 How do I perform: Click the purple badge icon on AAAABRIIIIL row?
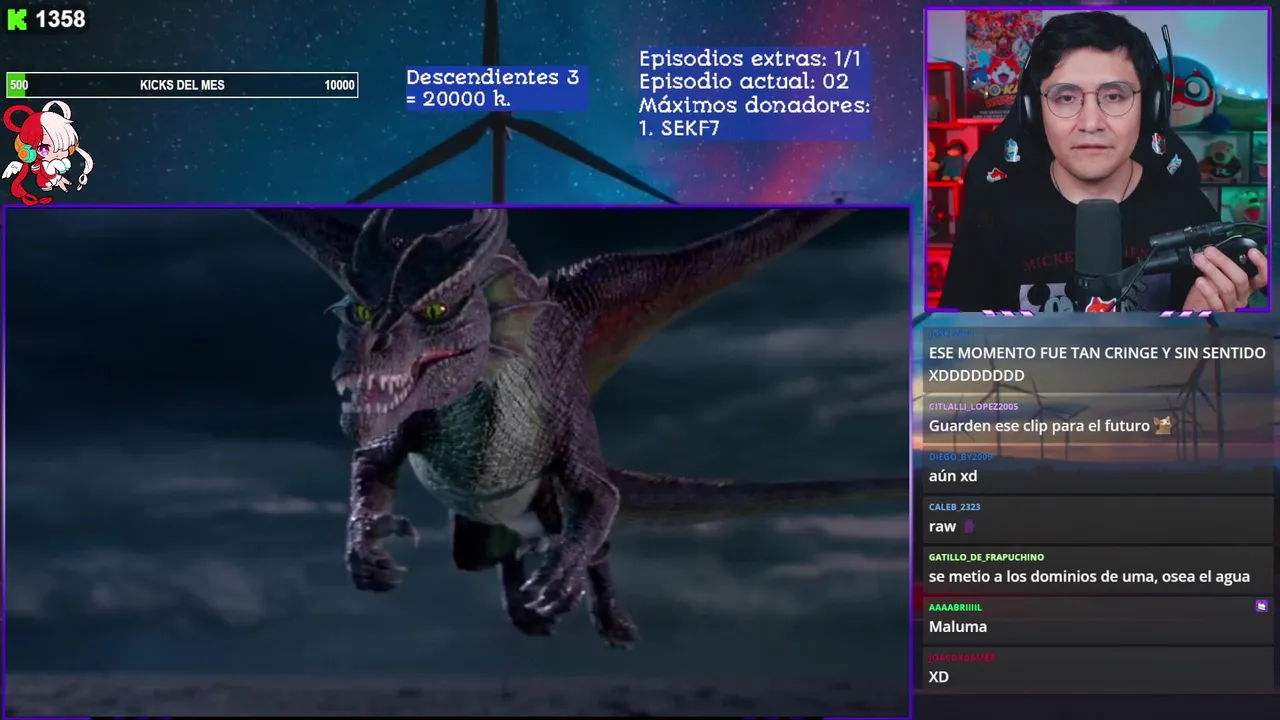(x=1261, y=606)
